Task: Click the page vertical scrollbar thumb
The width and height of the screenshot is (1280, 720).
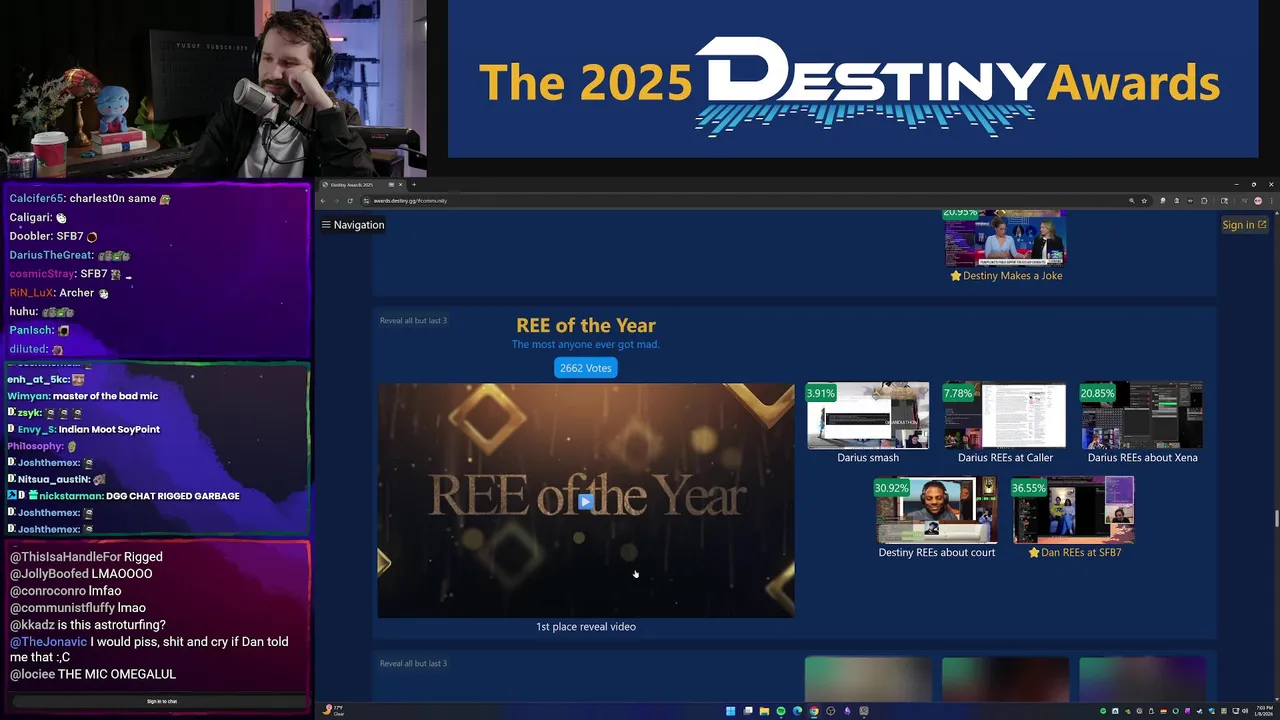Action: coord(1275,518)
